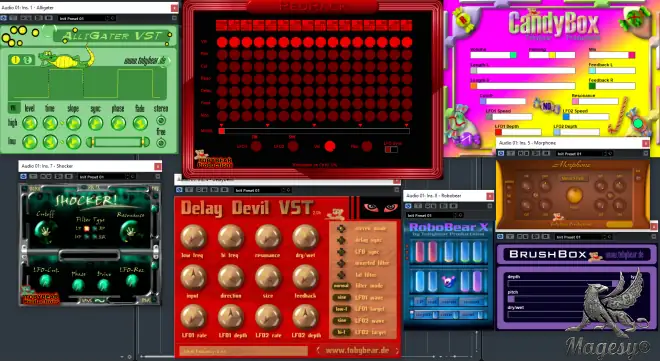The height and width of the screenshot is (361, 660).
Task: Toggle delay sync in Delay Devil
Action: tap(341, 240)
